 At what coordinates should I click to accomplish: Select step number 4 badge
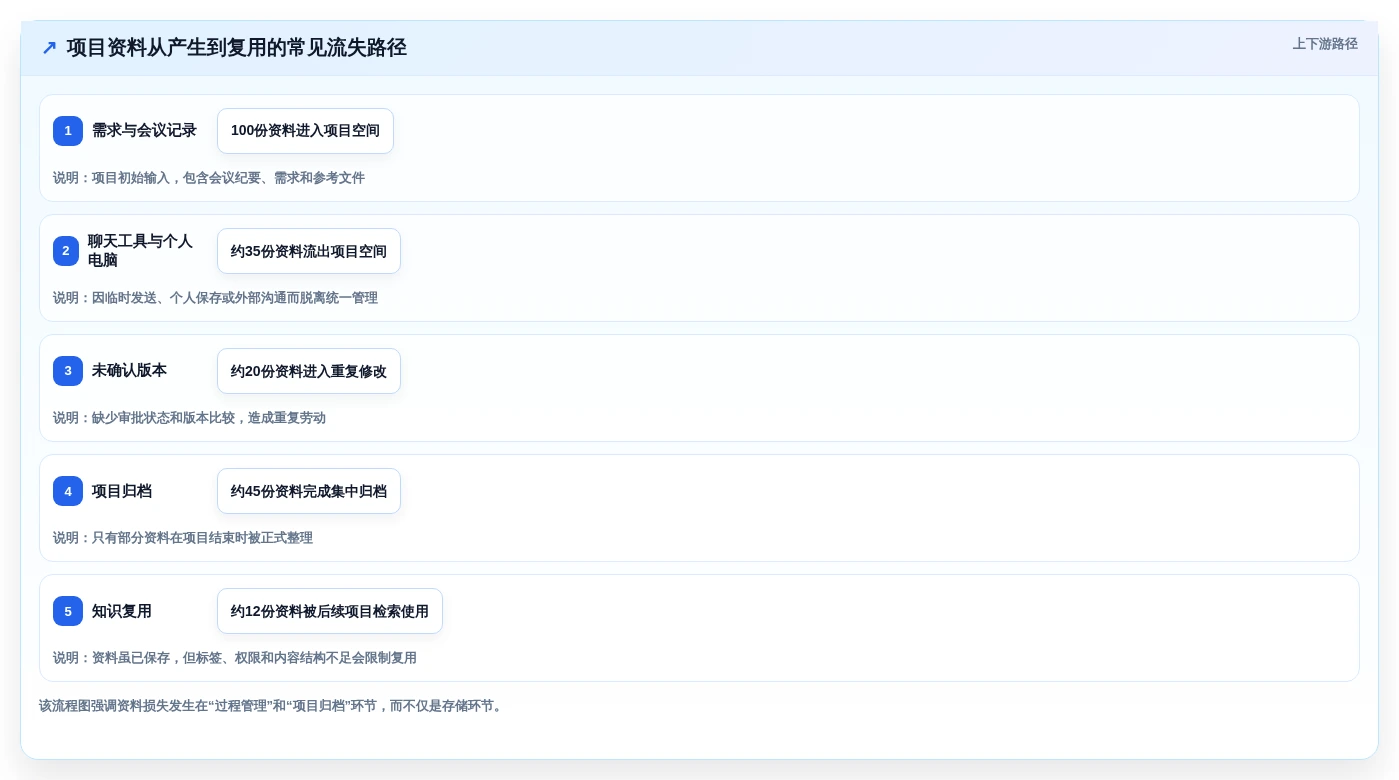[68, 491]
